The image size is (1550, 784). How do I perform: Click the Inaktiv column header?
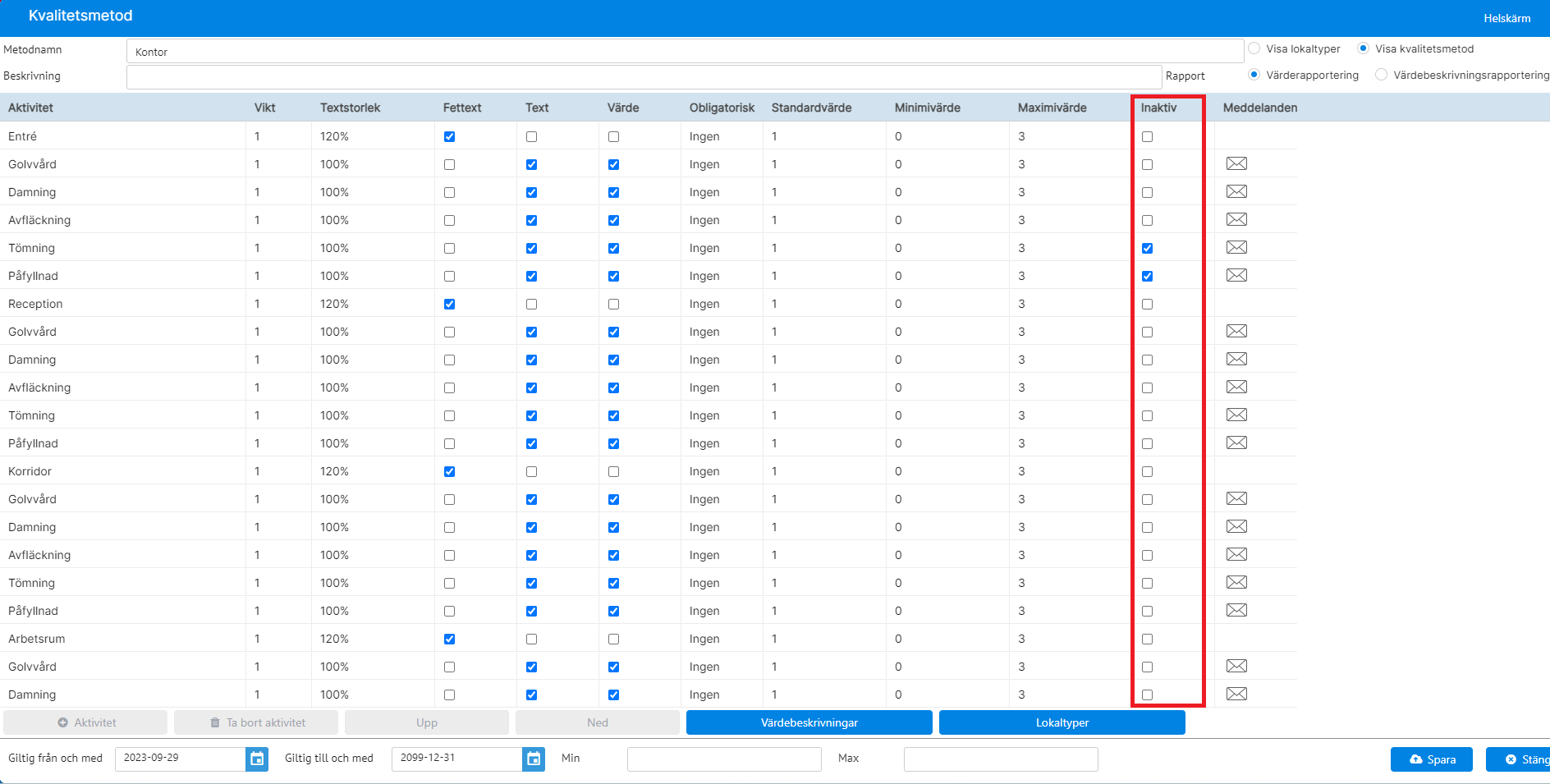tap(1158, 108)
